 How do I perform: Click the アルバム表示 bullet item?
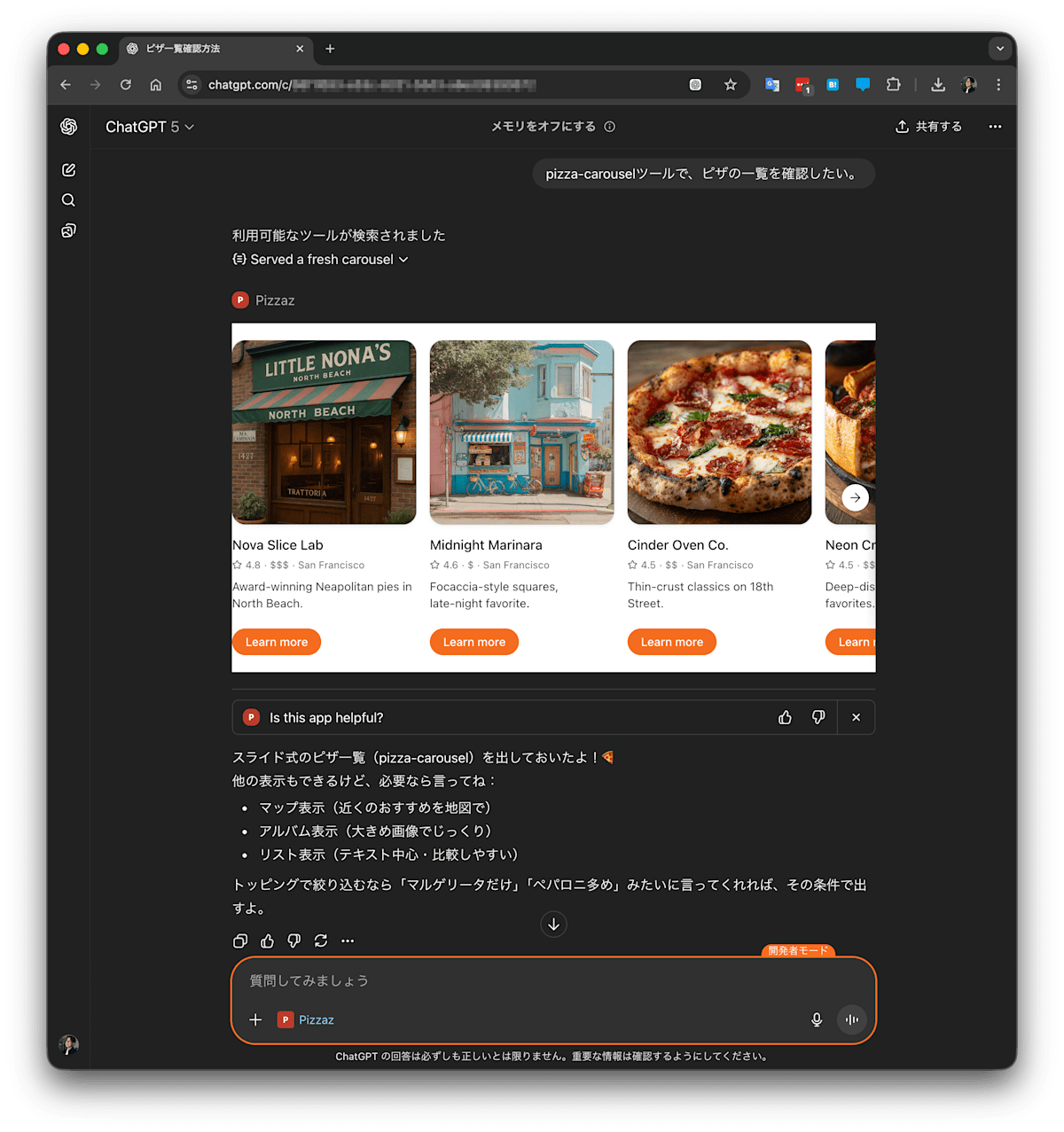(x=374, y=831)
